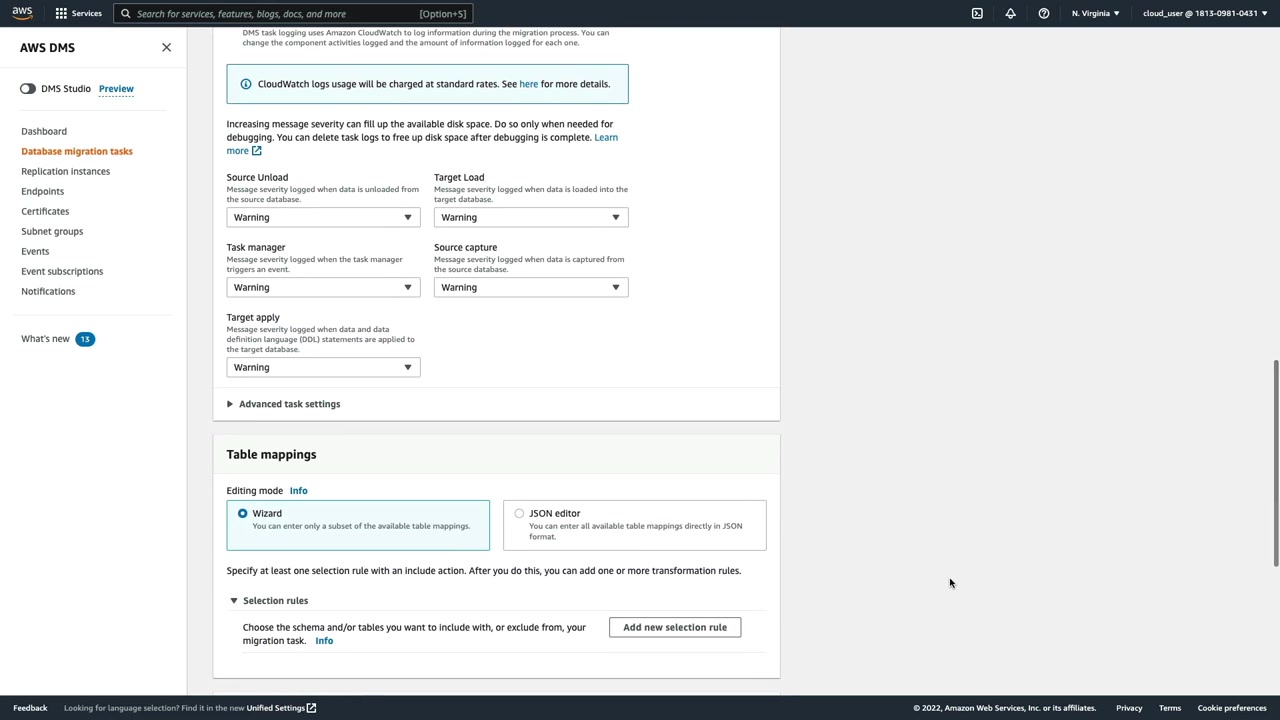
Task: View Events in sidebar
Action: point(35,251)
